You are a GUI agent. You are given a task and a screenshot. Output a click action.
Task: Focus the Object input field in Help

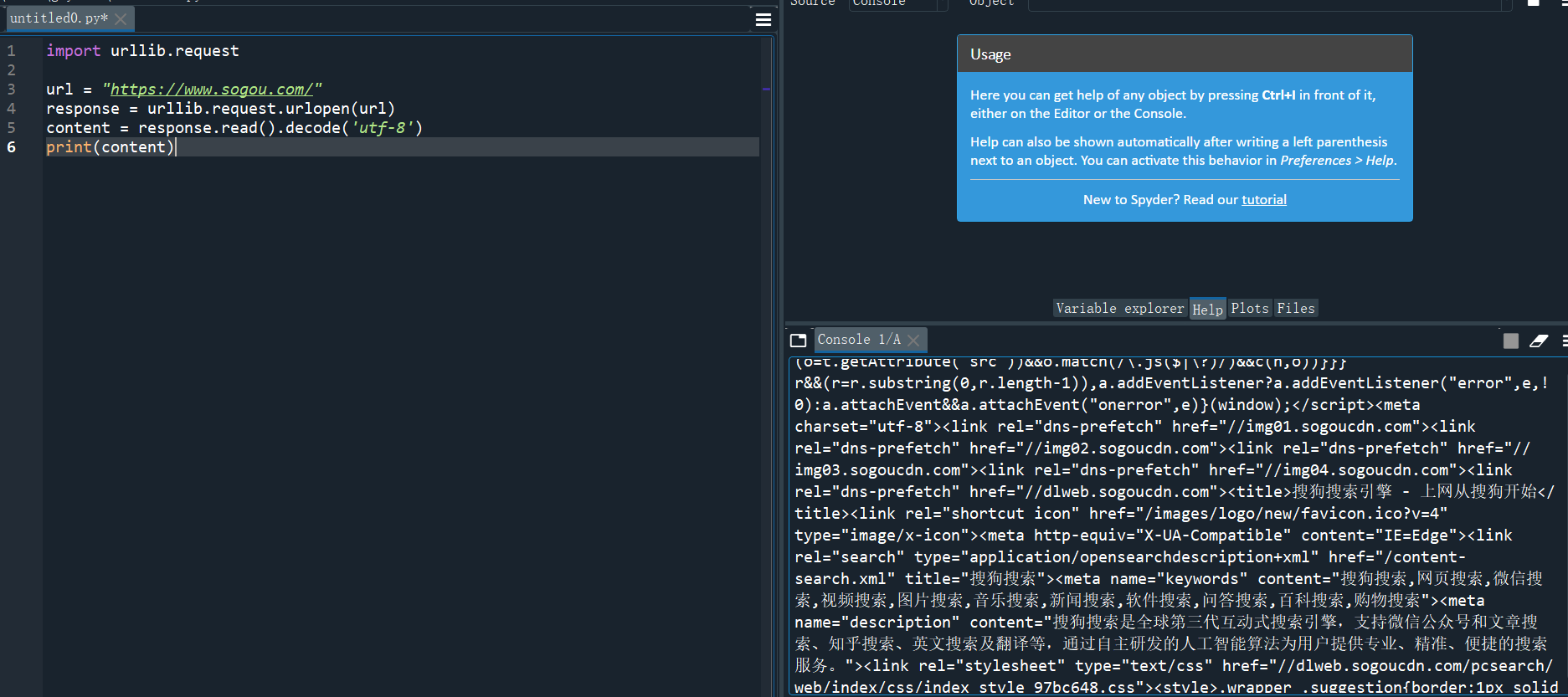point(1270,3)
